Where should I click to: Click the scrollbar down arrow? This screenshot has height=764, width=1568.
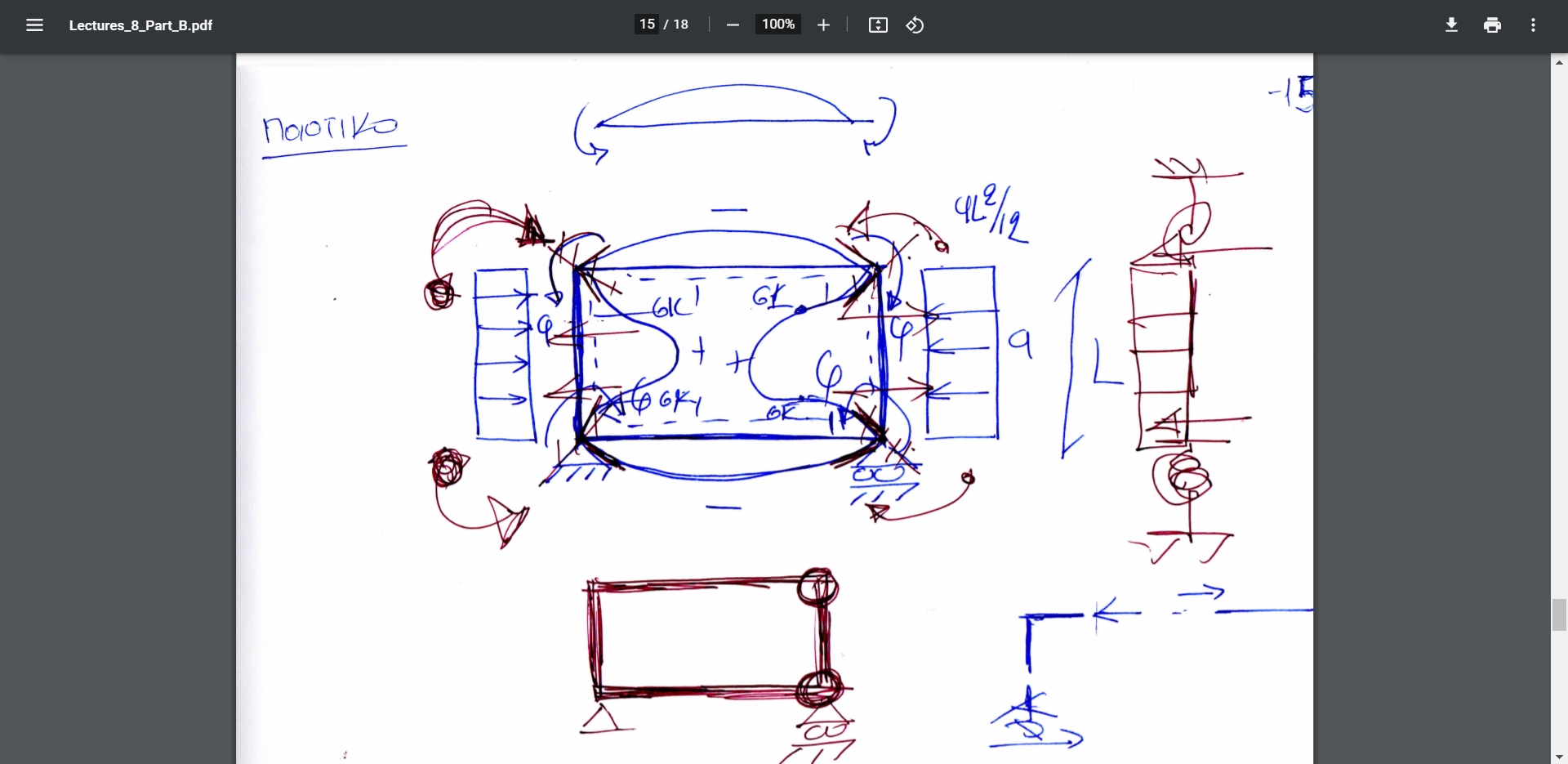(x=1559, y=757)
